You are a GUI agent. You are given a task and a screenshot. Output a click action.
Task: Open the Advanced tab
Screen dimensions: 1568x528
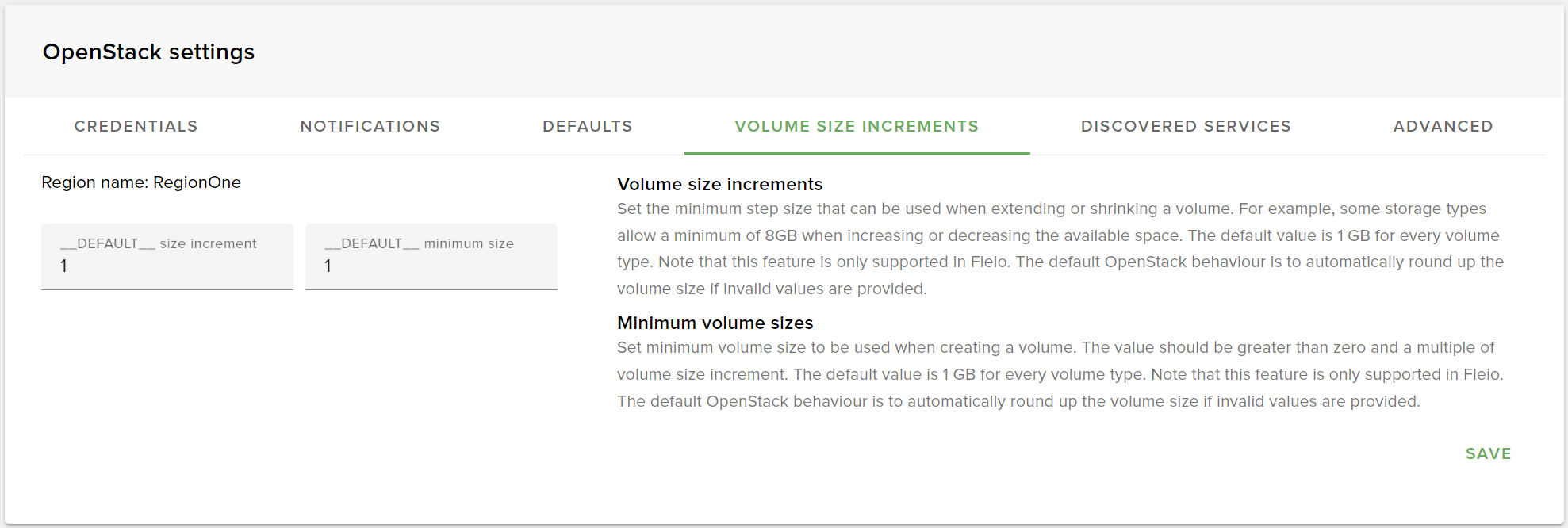point(1443,126)
